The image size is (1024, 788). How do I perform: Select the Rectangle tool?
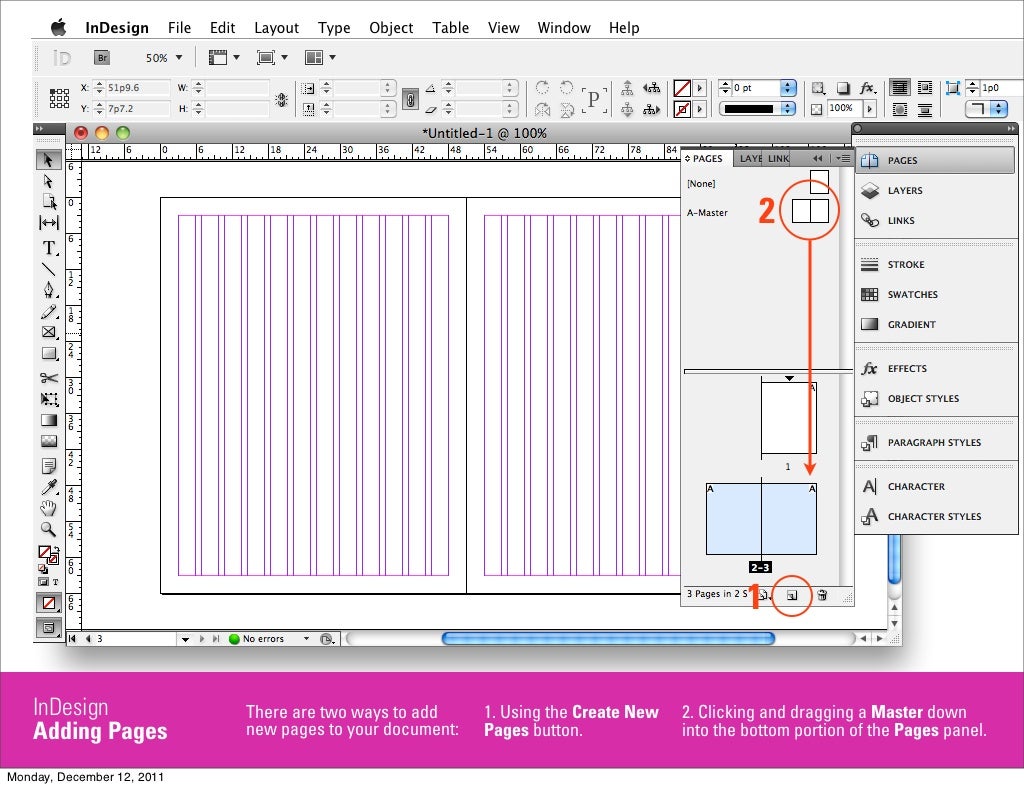tap(49, 354)
